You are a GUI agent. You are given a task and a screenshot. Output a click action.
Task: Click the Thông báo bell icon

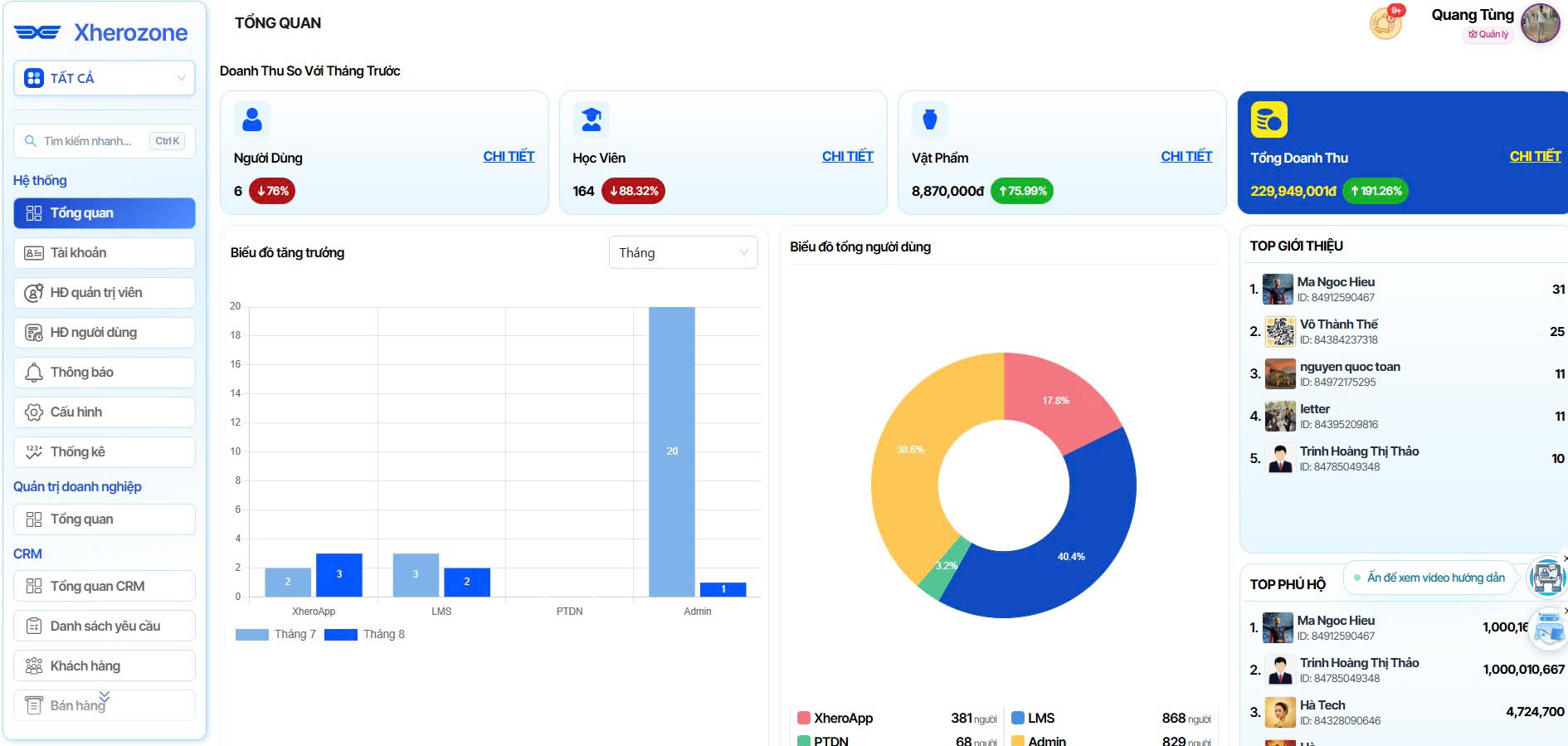click(x=34, y=373)
